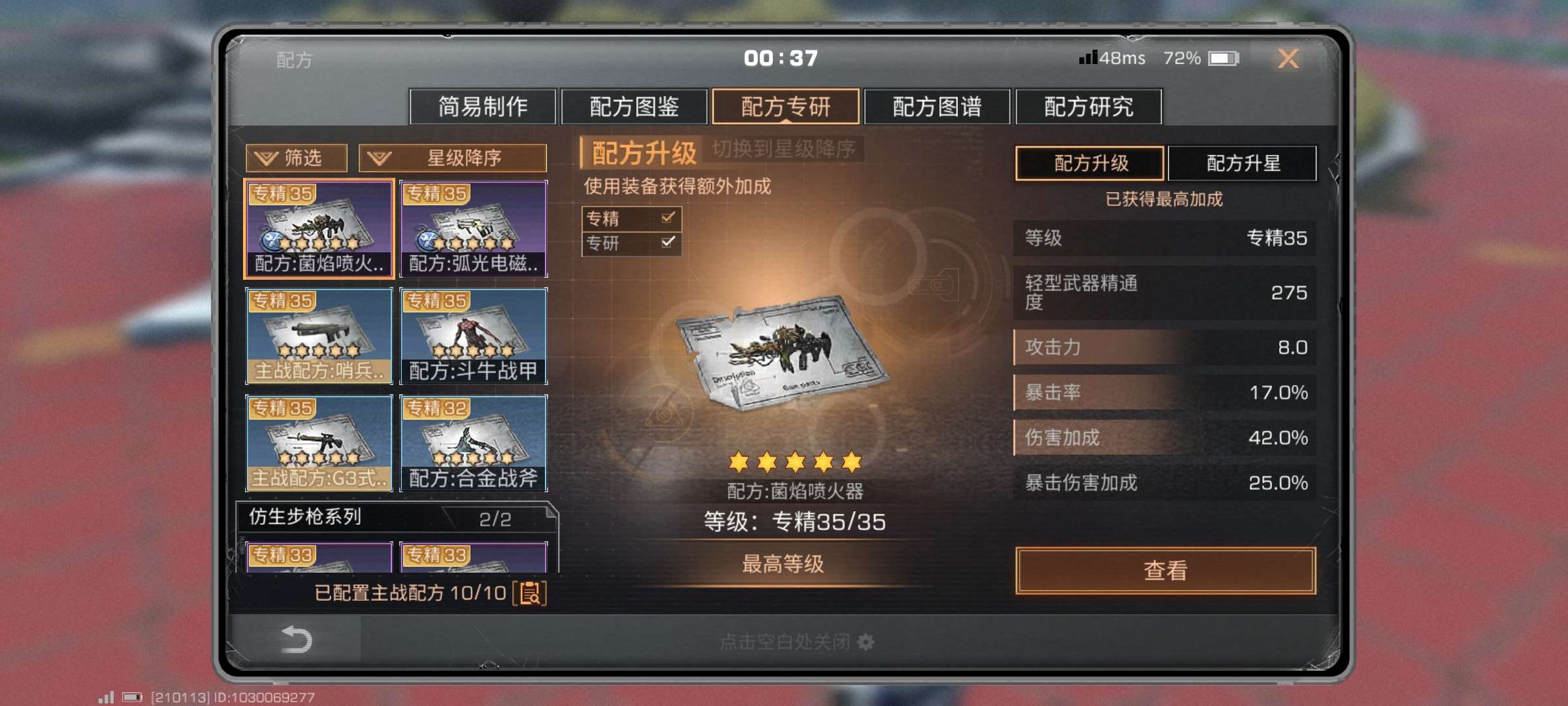Switch to the 配方升星 sub-tab
Viewport: 1568px width, 706px height.
[x=1242, y=163]
